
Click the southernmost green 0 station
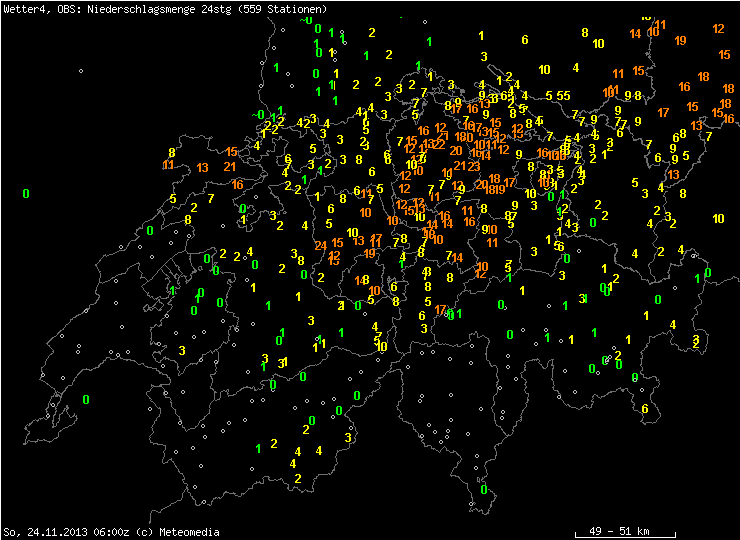[484, 490]
